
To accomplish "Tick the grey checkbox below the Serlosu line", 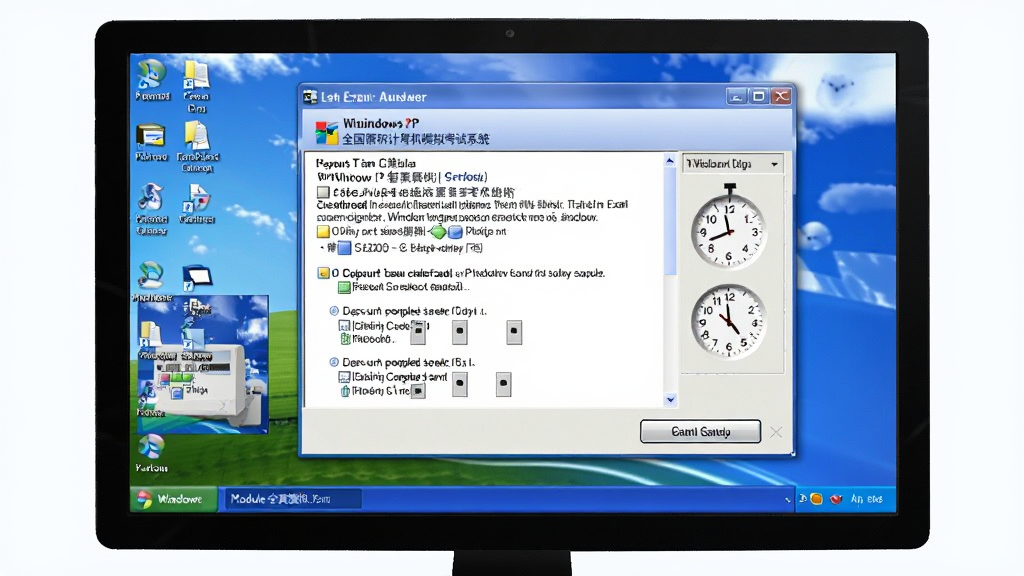I will (323, 193).
